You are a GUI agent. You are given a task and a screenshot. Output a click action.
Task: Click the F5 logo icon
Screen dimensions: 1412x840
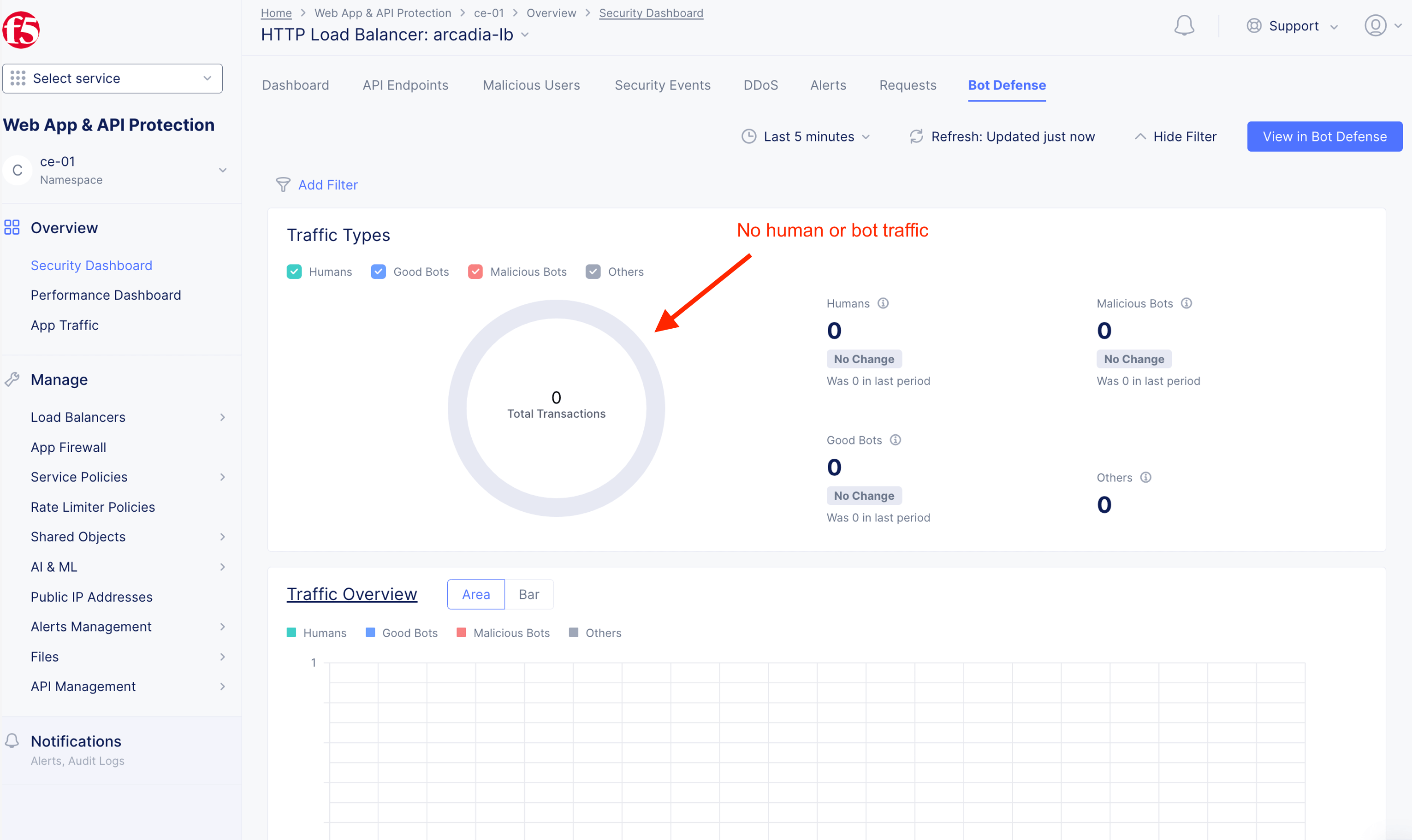(x=21, y=30)
